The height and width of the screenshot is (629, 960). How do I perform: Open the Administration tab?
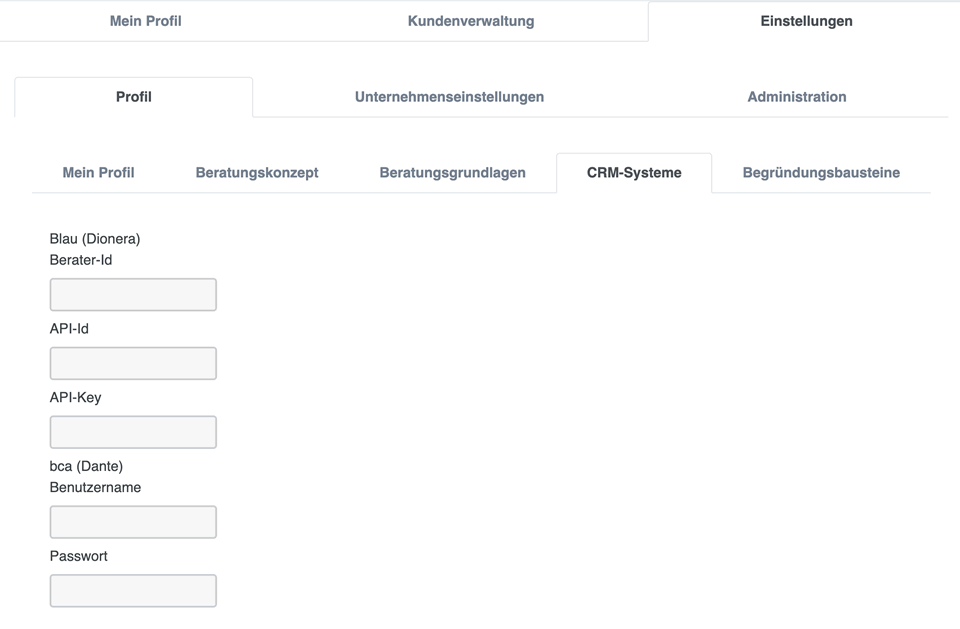797,97
